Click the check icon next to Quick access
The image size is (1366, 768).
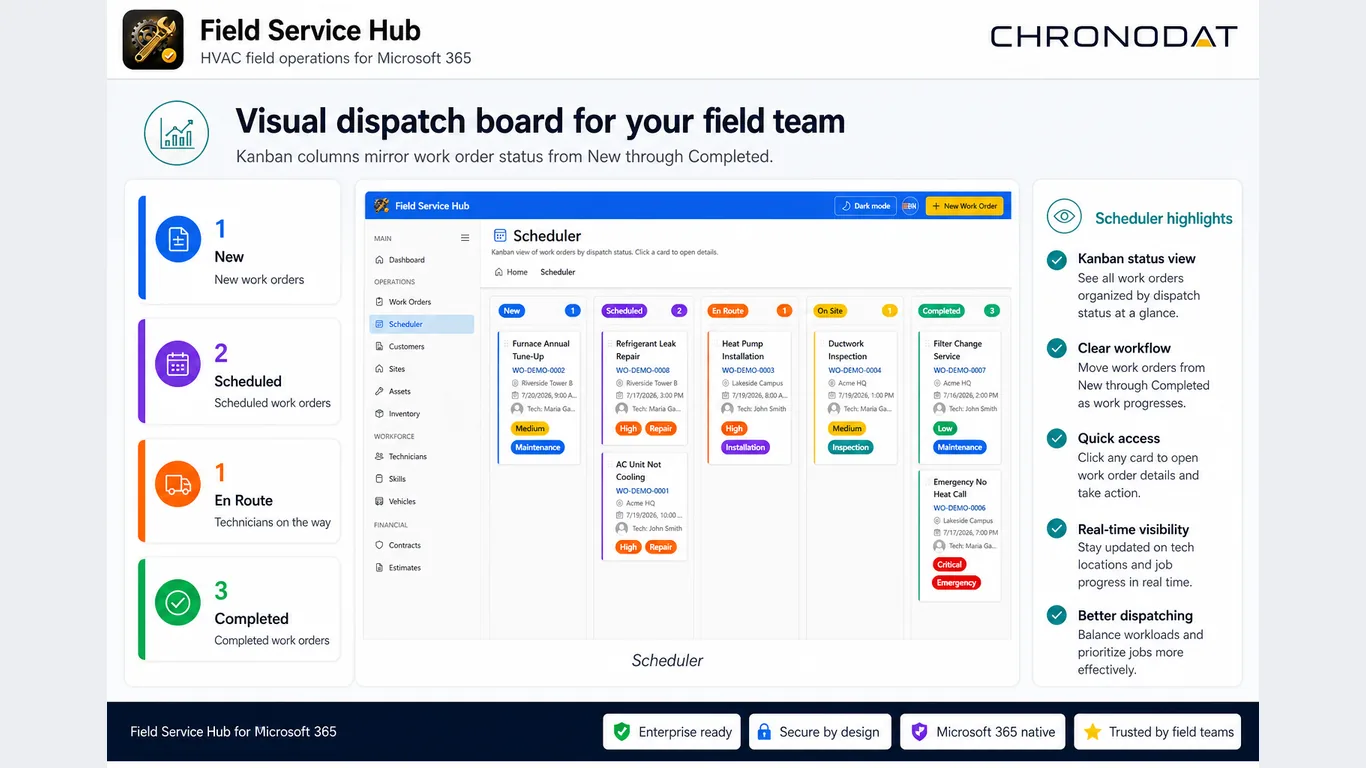point(1056,438)
